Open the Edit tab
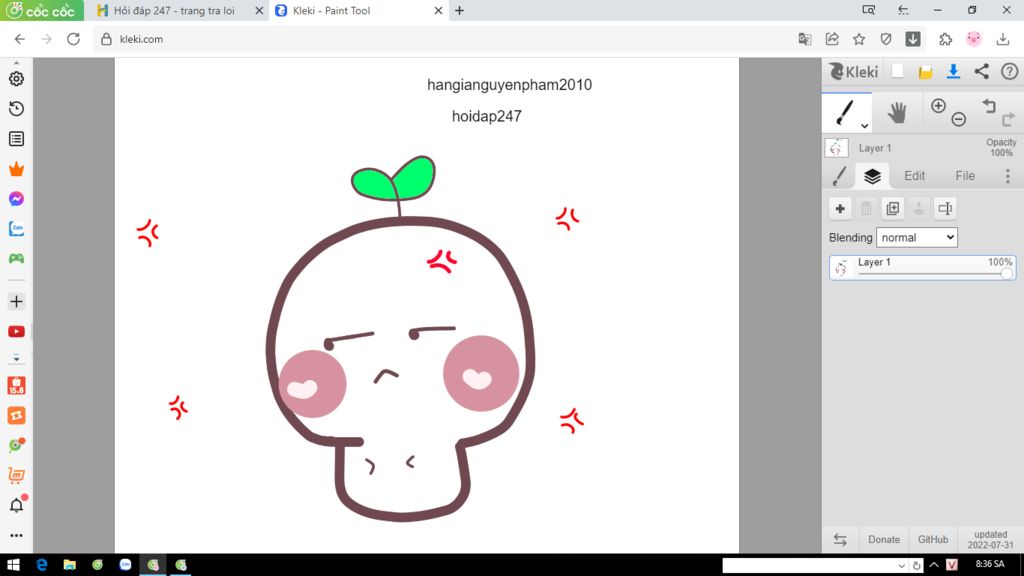1024x576 pixels. click(914, 176)
